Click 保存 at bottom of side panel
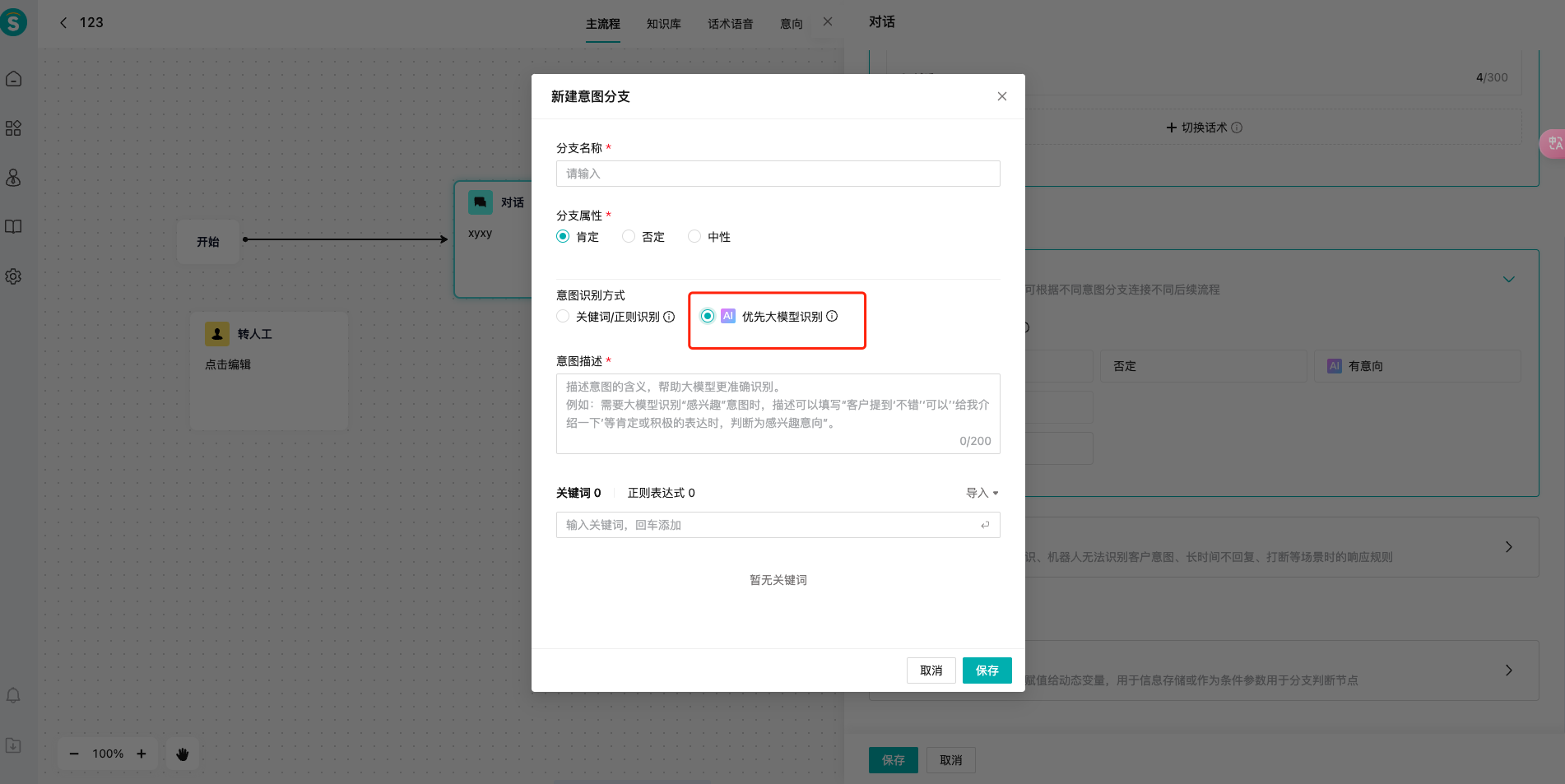The width and height of the screenshot is (1565, 784). click(x=894, y=760)
